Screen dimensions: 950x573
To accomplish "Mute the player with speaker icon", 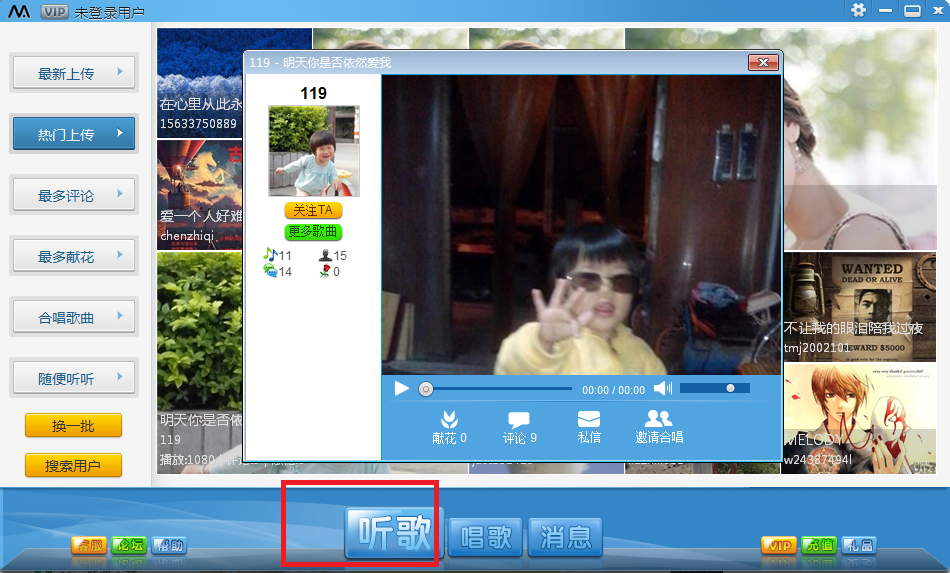I will [661, 389].
